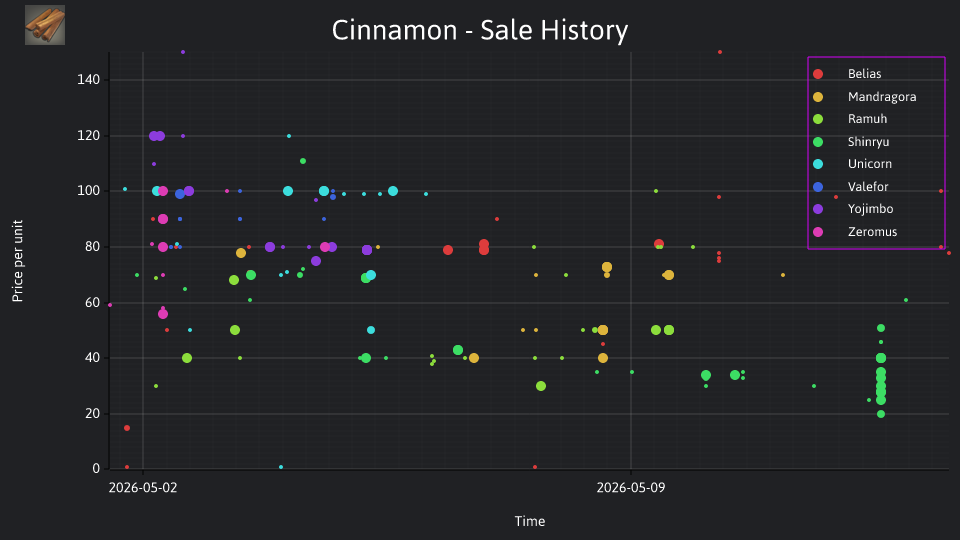Toggle the Valefor legend entry

868,187
